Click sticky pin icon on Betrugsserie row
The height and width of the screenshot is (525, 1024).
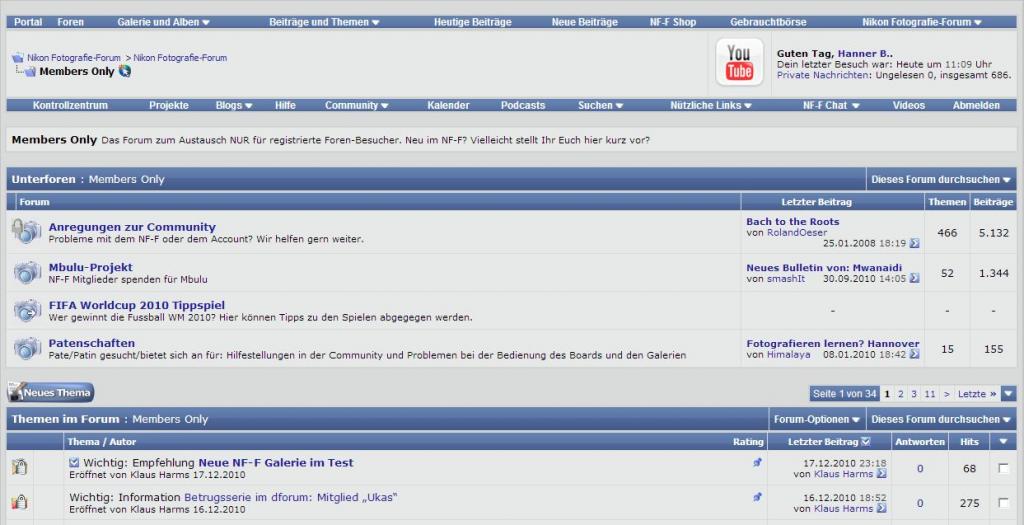pyautogui.click(x=758, y=498)
